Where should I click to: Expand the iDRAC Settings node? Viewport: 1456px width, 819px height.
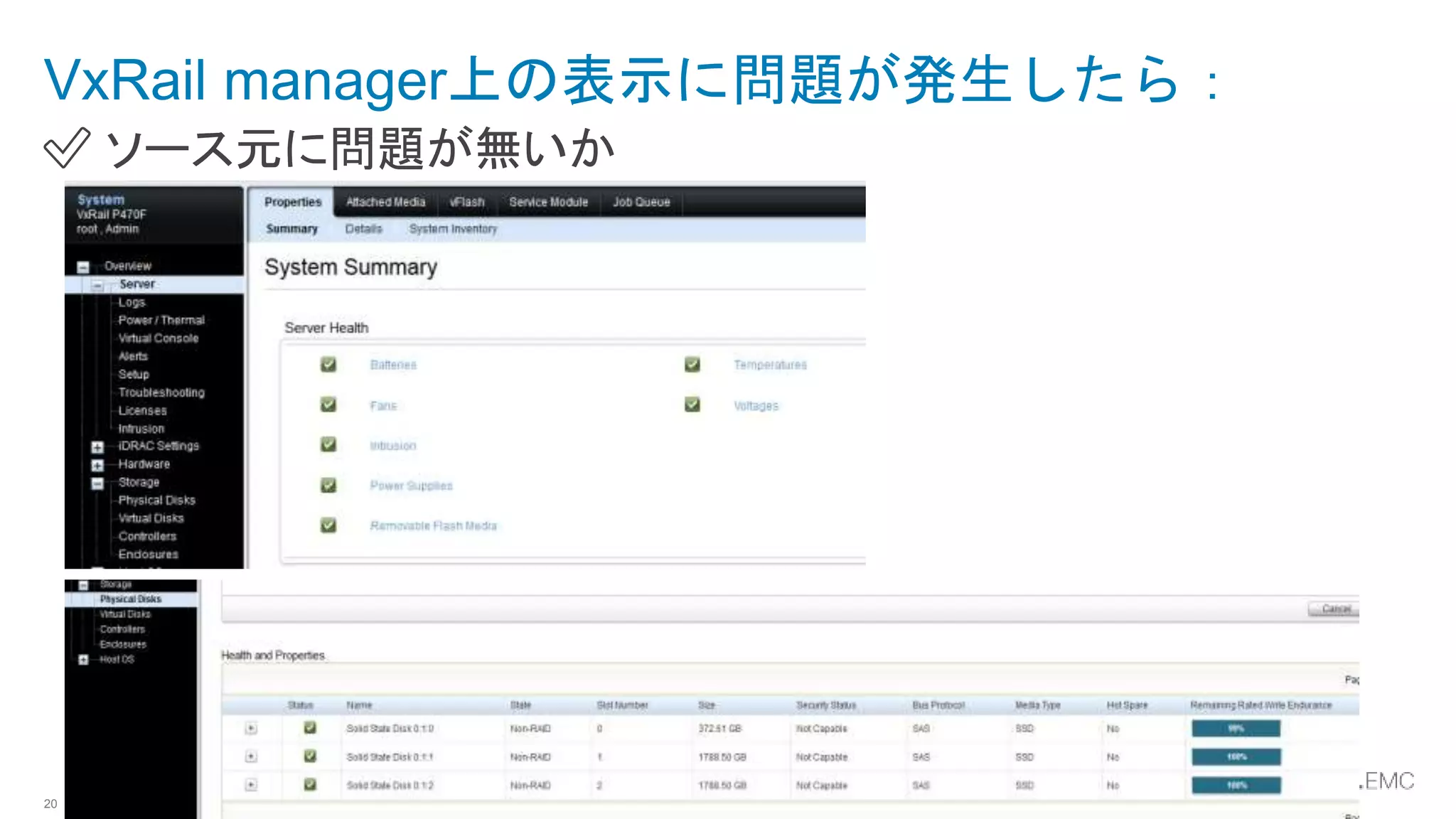[x=97, y=447]
